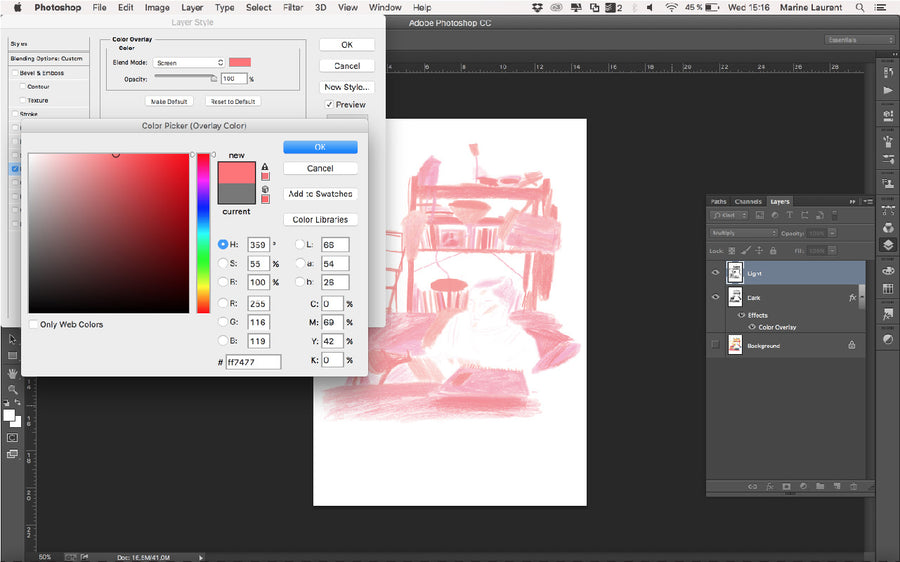Open Spotlight search in macOS menu bar
The image size is (900, 562).
[859, 7]
